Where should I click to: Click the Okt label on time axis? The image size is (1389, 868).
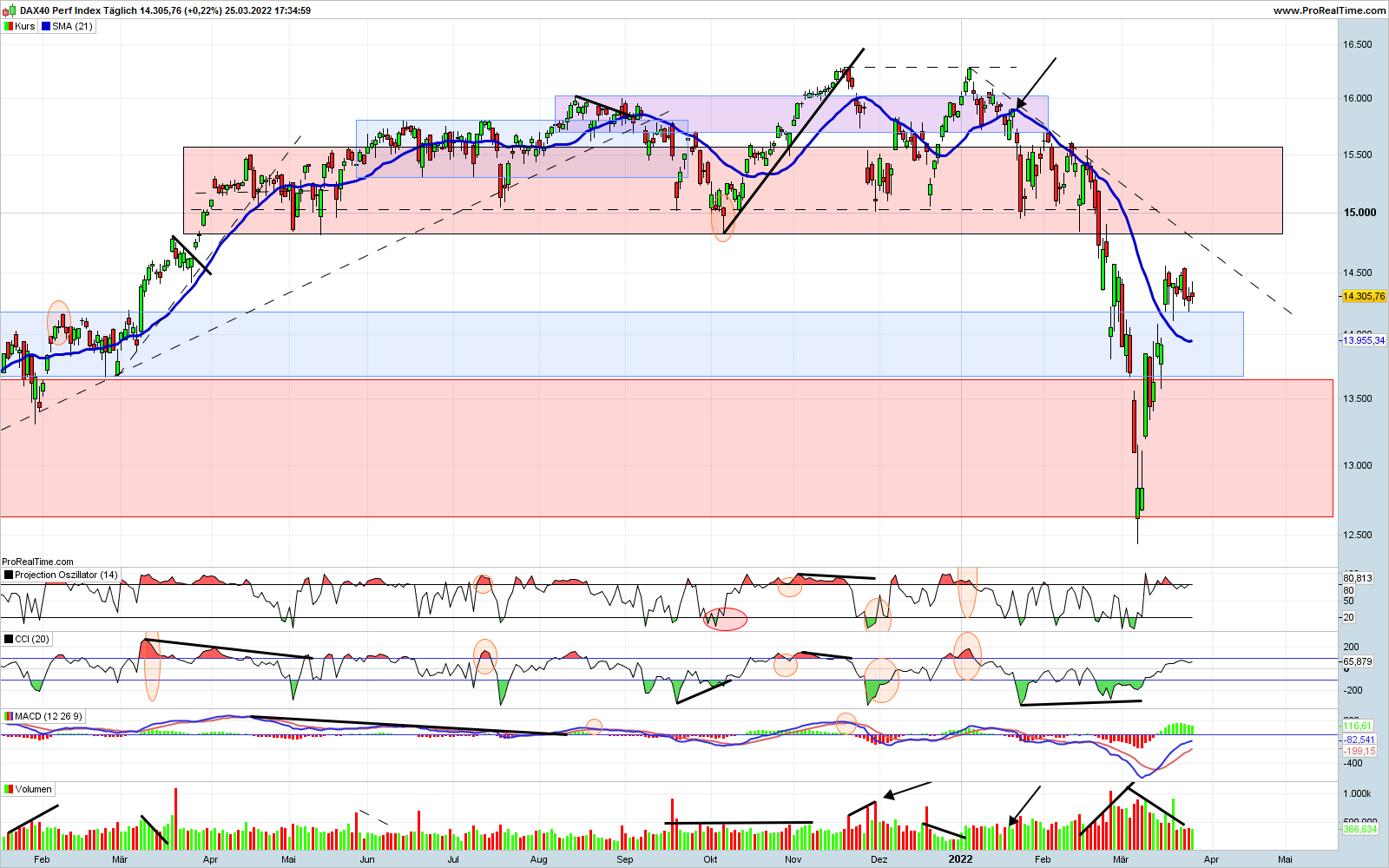[710, 859]
